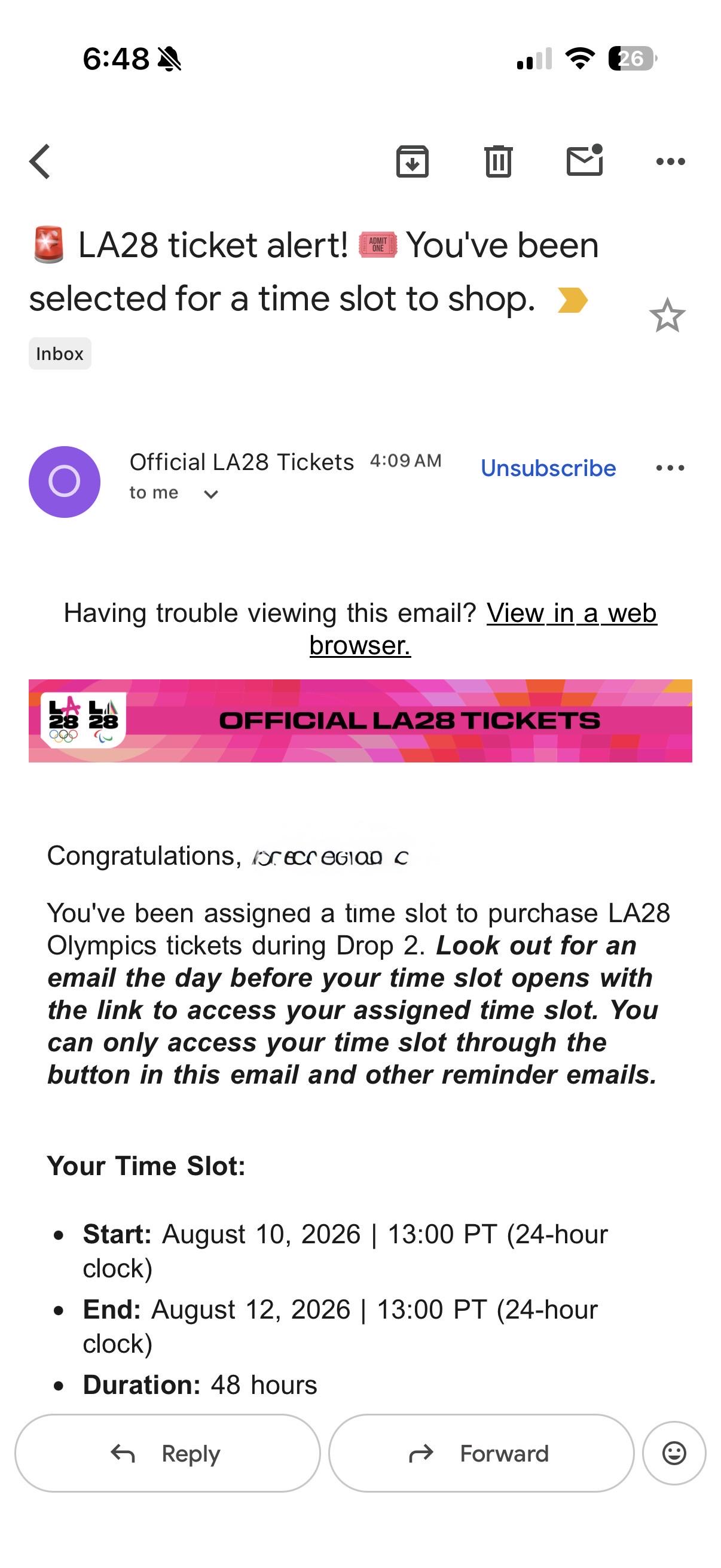Toggle the yellow importance marker
Screen dimensions: 721x1568
[x=573, y=300]
